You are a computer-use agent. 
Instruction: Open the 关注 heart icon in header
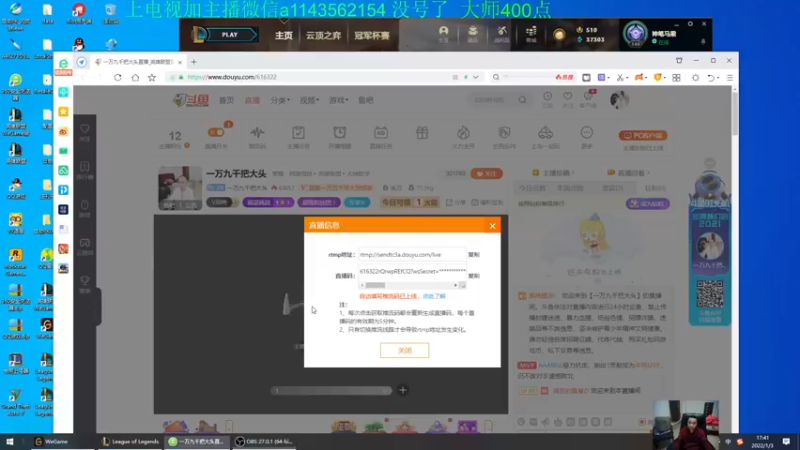click(x=567, y=96)
